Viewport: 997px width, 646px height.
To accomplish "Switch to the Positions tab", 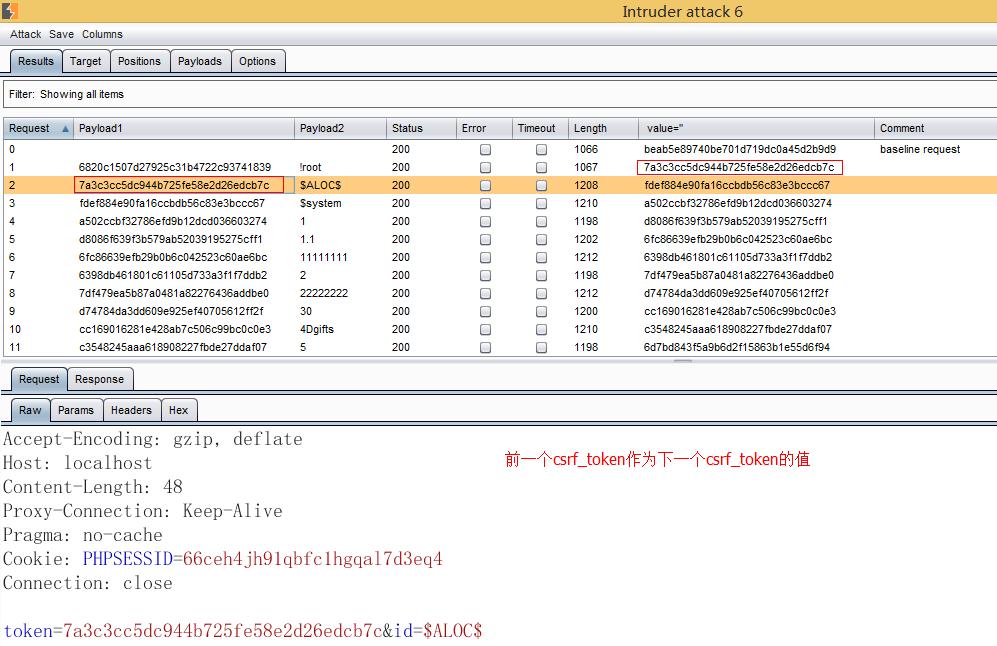I will coord(139,61).
